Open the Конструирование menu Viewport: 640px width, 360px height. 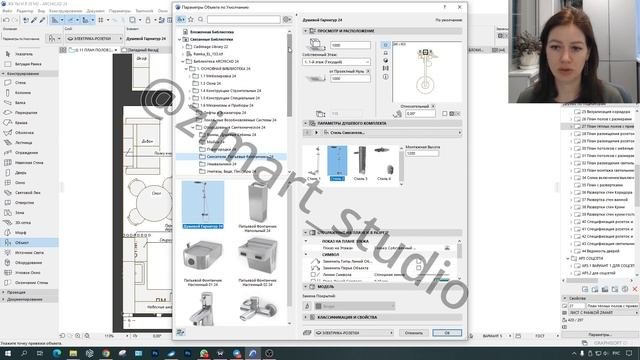(65, 11)
